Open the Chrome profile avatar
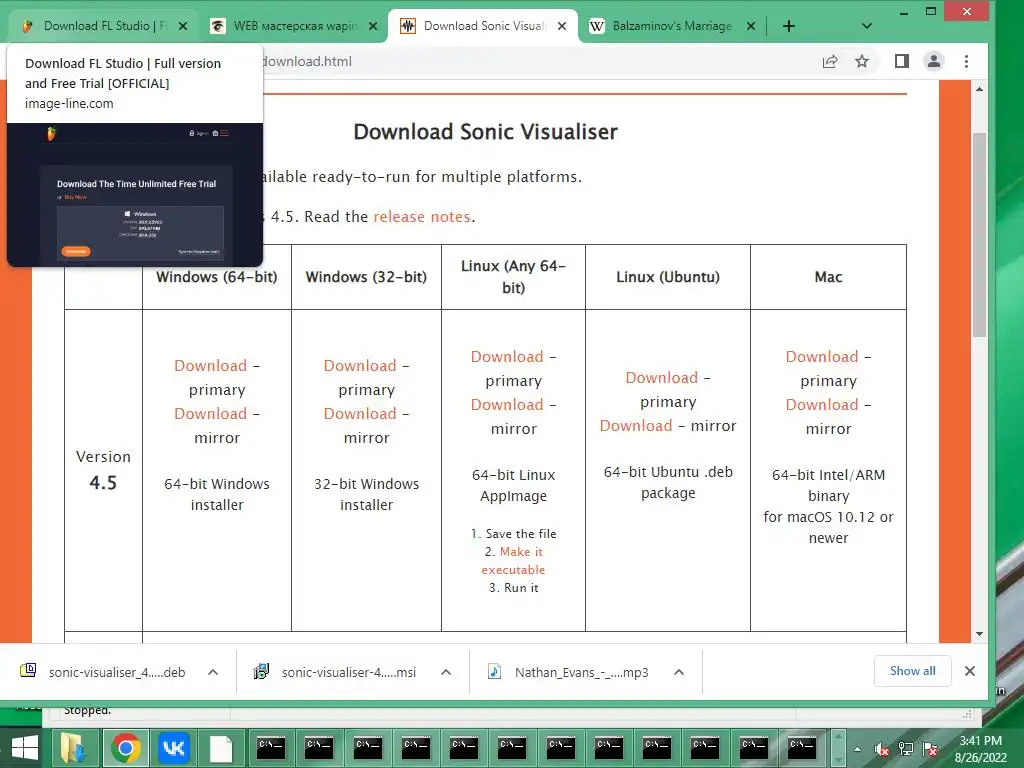Image resolution: width=1024 pixels, height=768 pixels. tap(934, 61)
